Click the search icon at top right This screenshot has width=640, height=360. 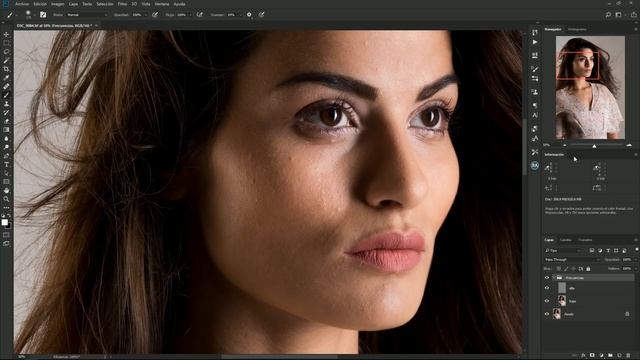(608, 15)
